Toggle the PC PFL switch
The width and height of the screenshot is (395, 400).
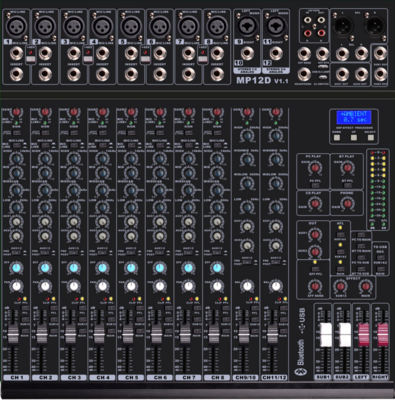315,185
